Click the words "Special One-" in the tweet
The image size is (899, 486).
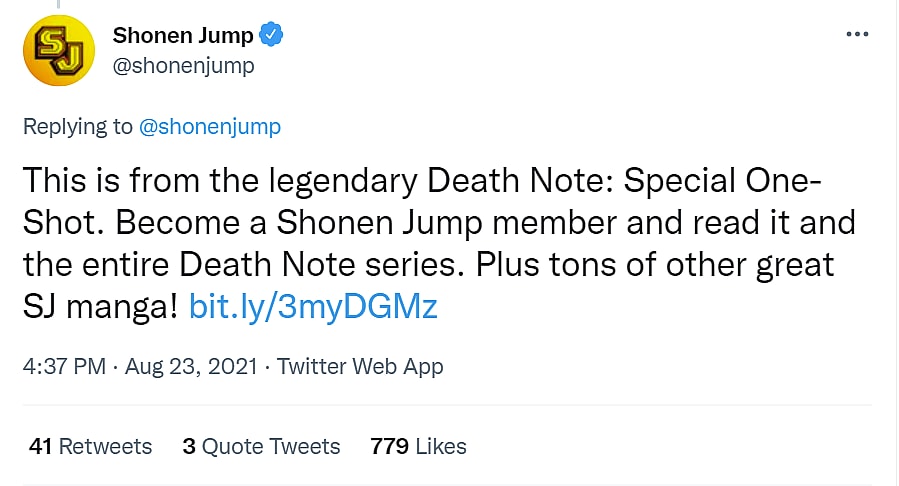coord(721,181)
